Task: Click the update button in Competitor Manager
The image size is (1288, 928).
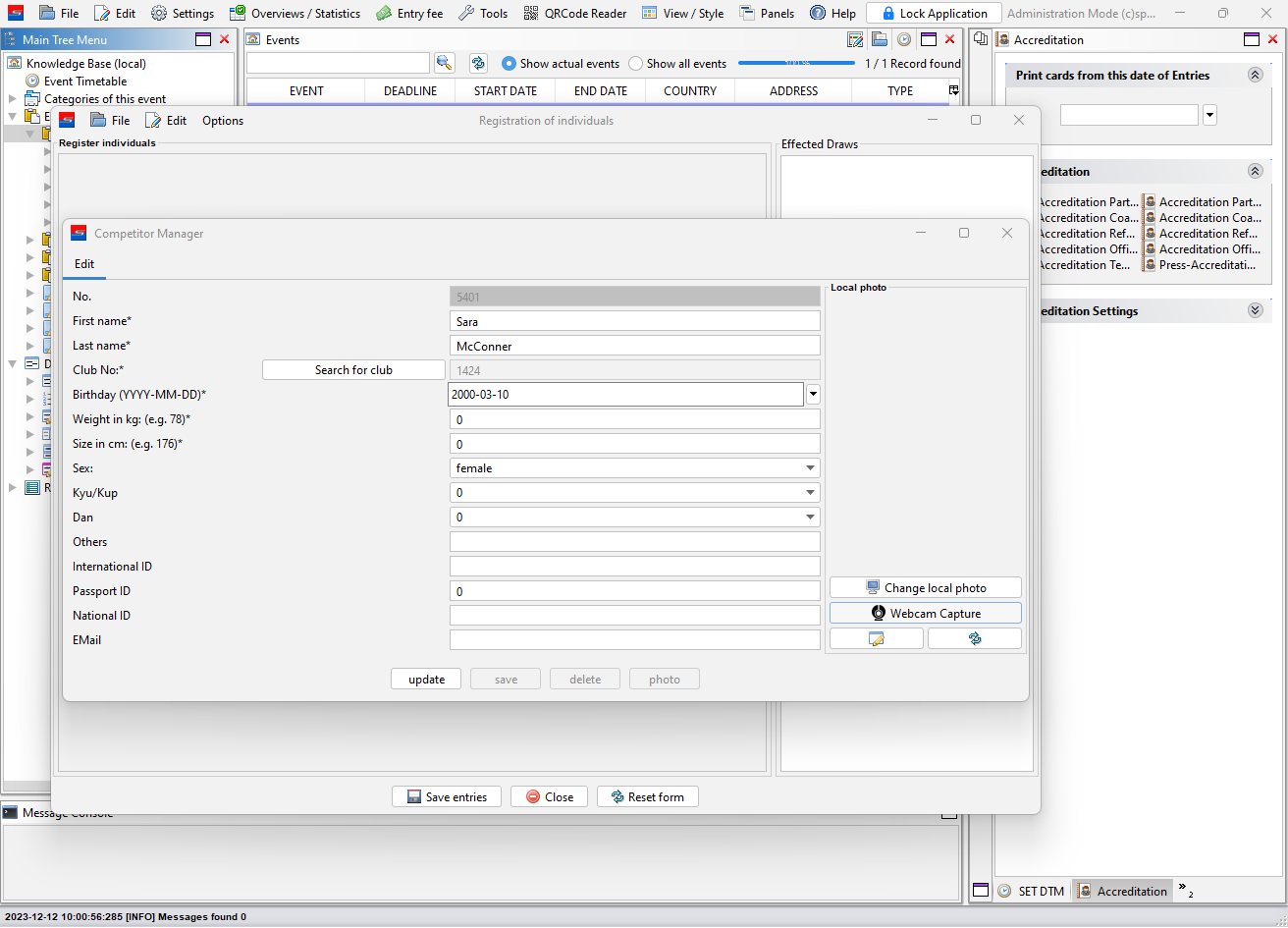Action: coord(426,680)
